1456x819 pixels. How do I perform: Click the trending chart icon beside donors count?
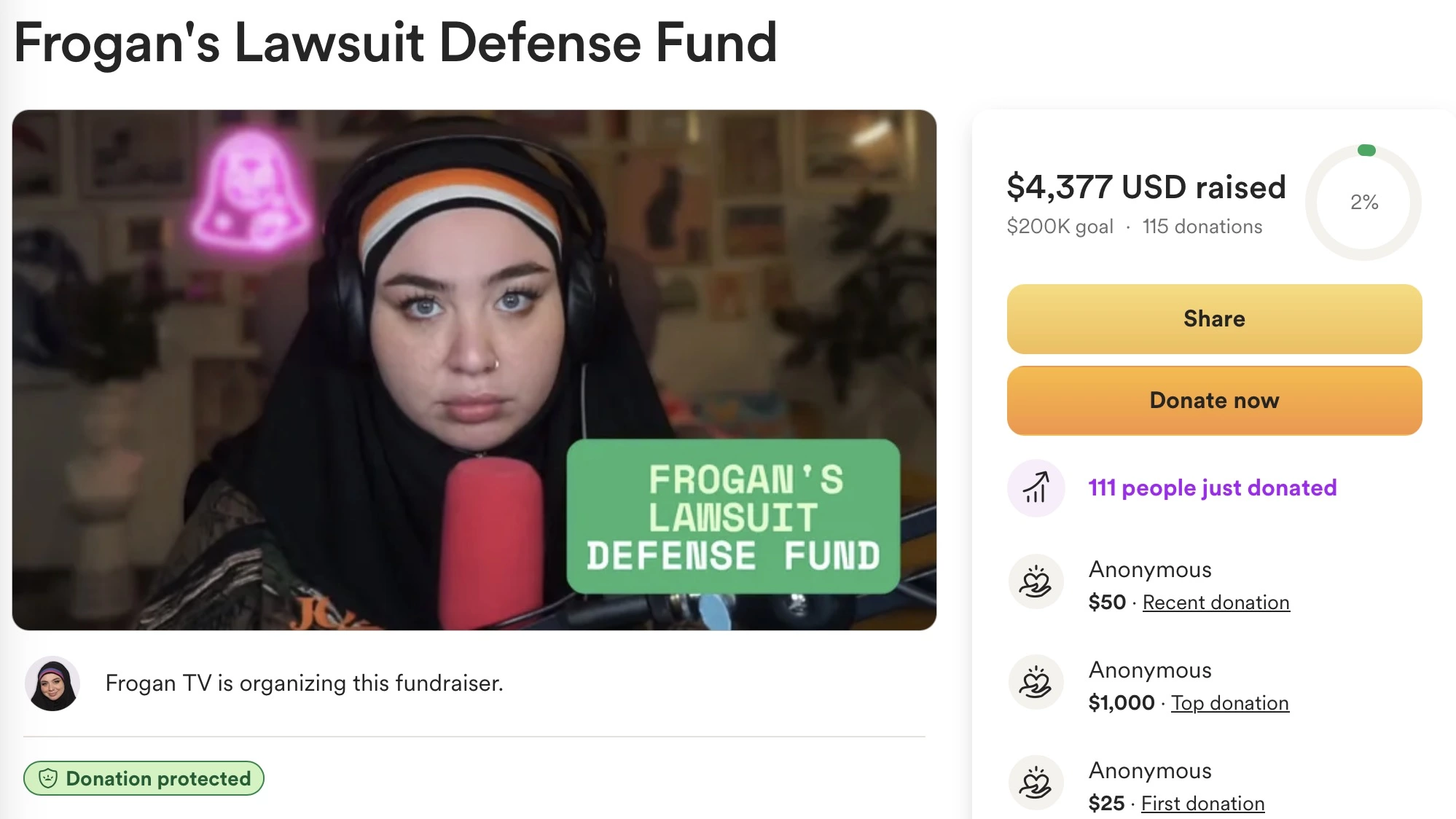coord(1036,487)
